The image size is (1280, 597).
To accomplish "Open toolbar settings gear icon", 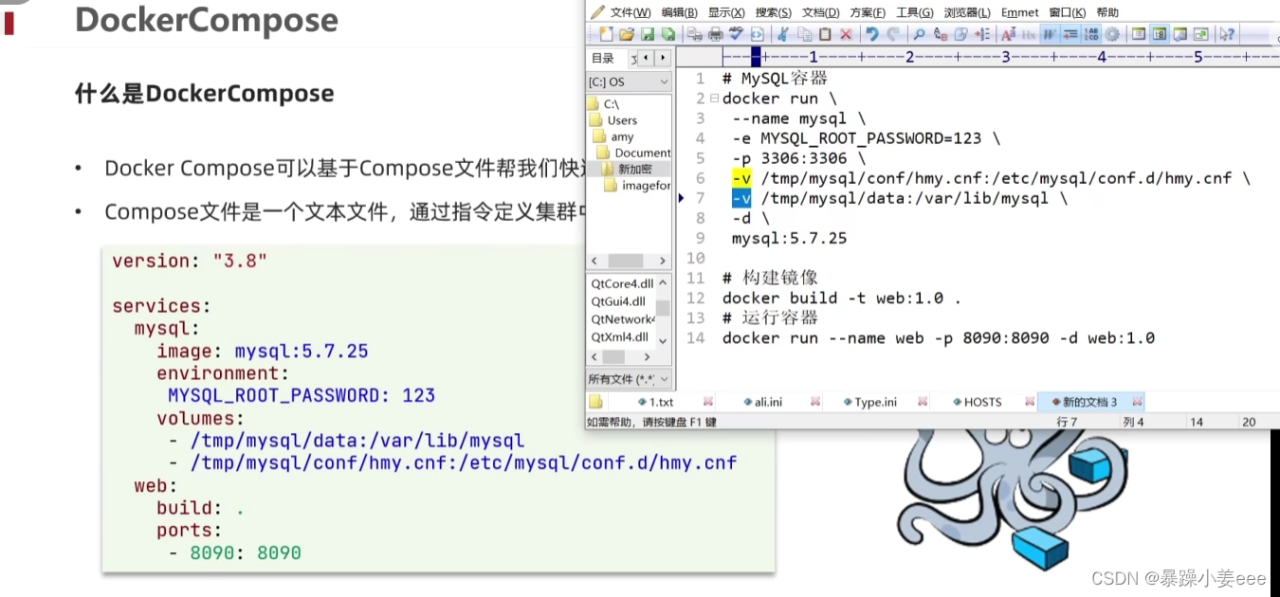I will (x=1112, y=34).
